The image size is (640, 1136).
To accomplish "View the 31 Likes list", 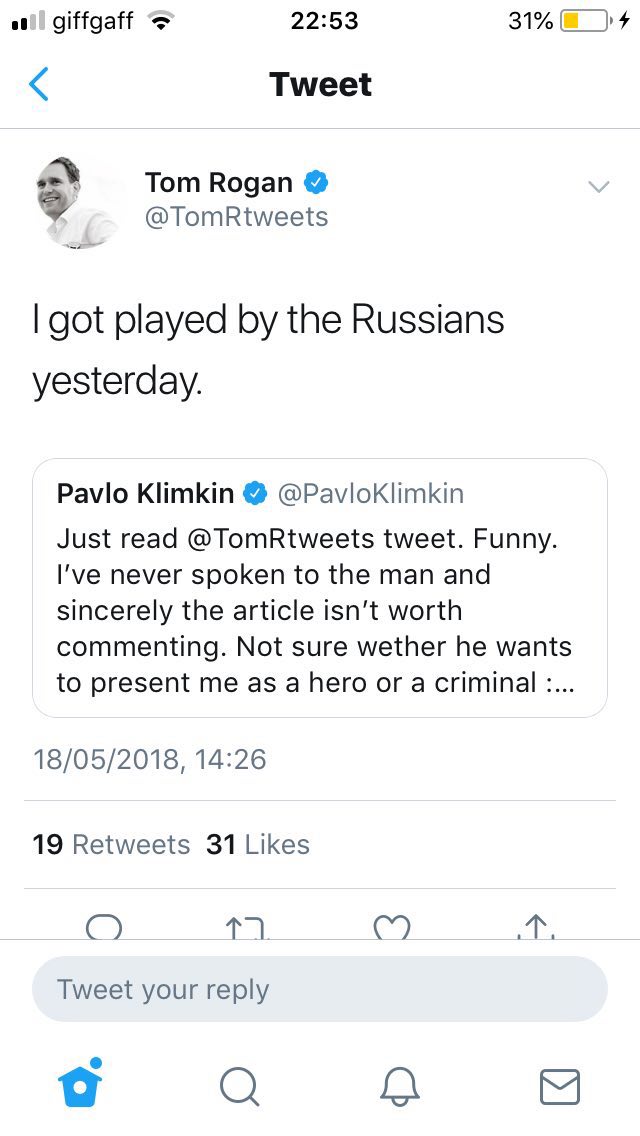I will [258, 845].
